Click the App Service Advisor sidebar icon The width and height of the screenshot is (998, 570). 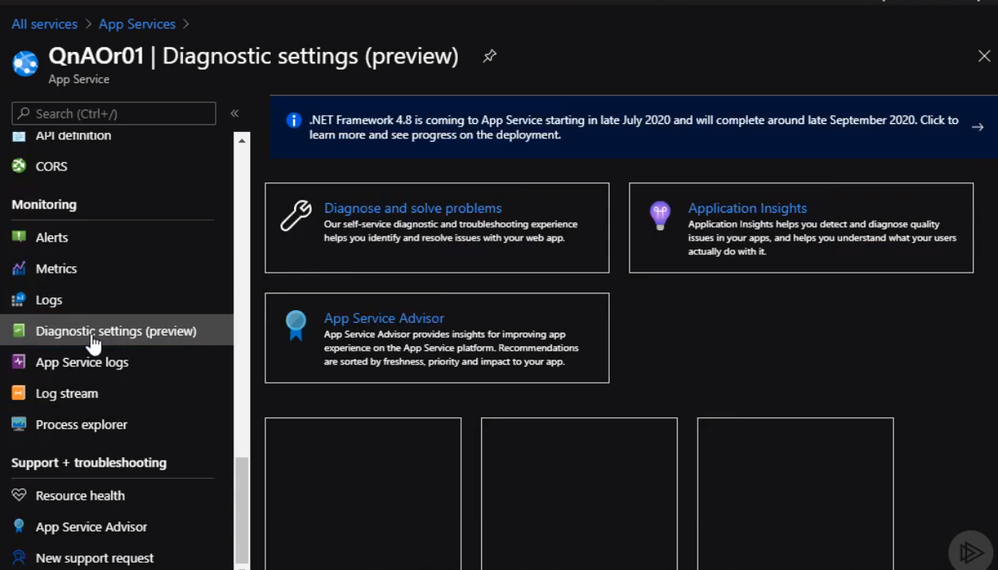[x=19, y=526]
